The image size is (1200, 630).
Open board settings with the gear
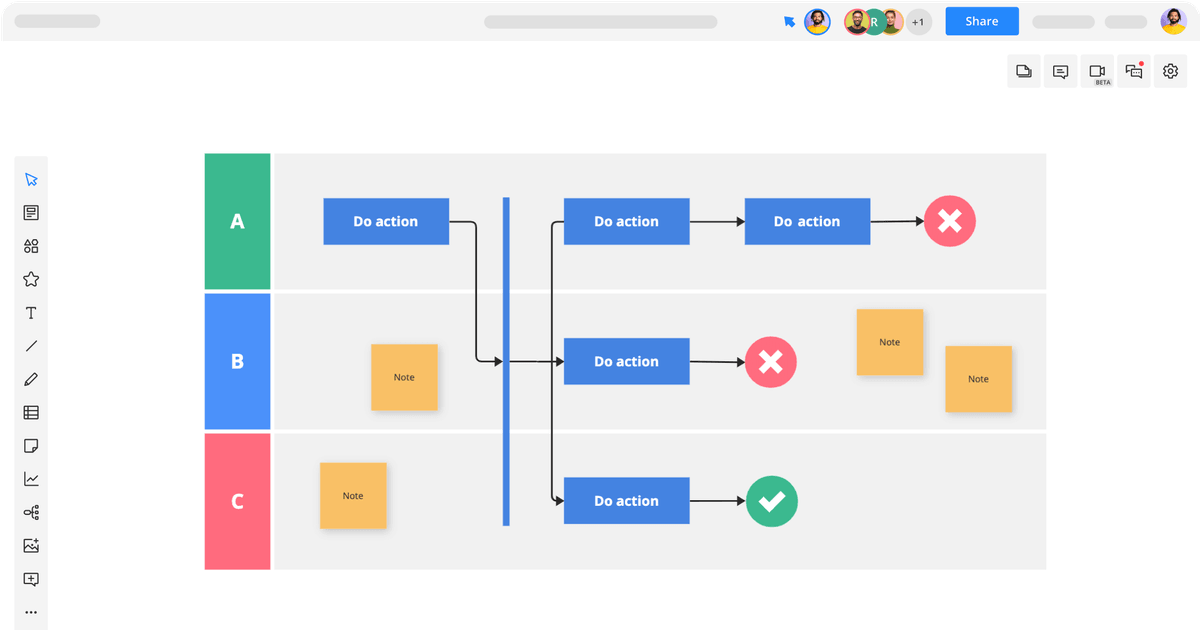pyautogui.click(x=1170, y=71)
